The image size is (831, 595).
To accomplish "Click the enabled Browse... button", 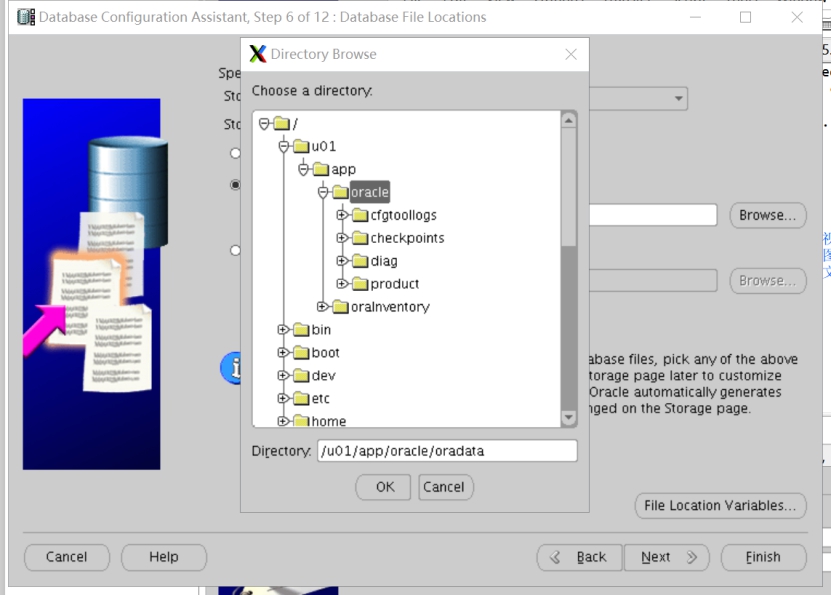I will coord(767,215).
